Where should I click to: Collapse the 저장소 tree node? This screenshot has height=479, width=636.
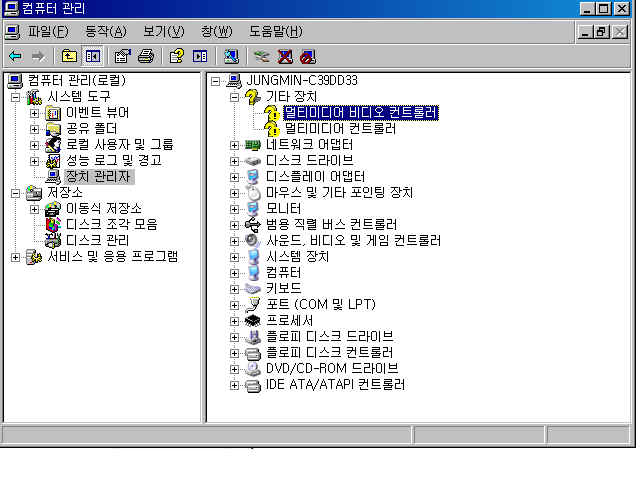coord(15,193)
